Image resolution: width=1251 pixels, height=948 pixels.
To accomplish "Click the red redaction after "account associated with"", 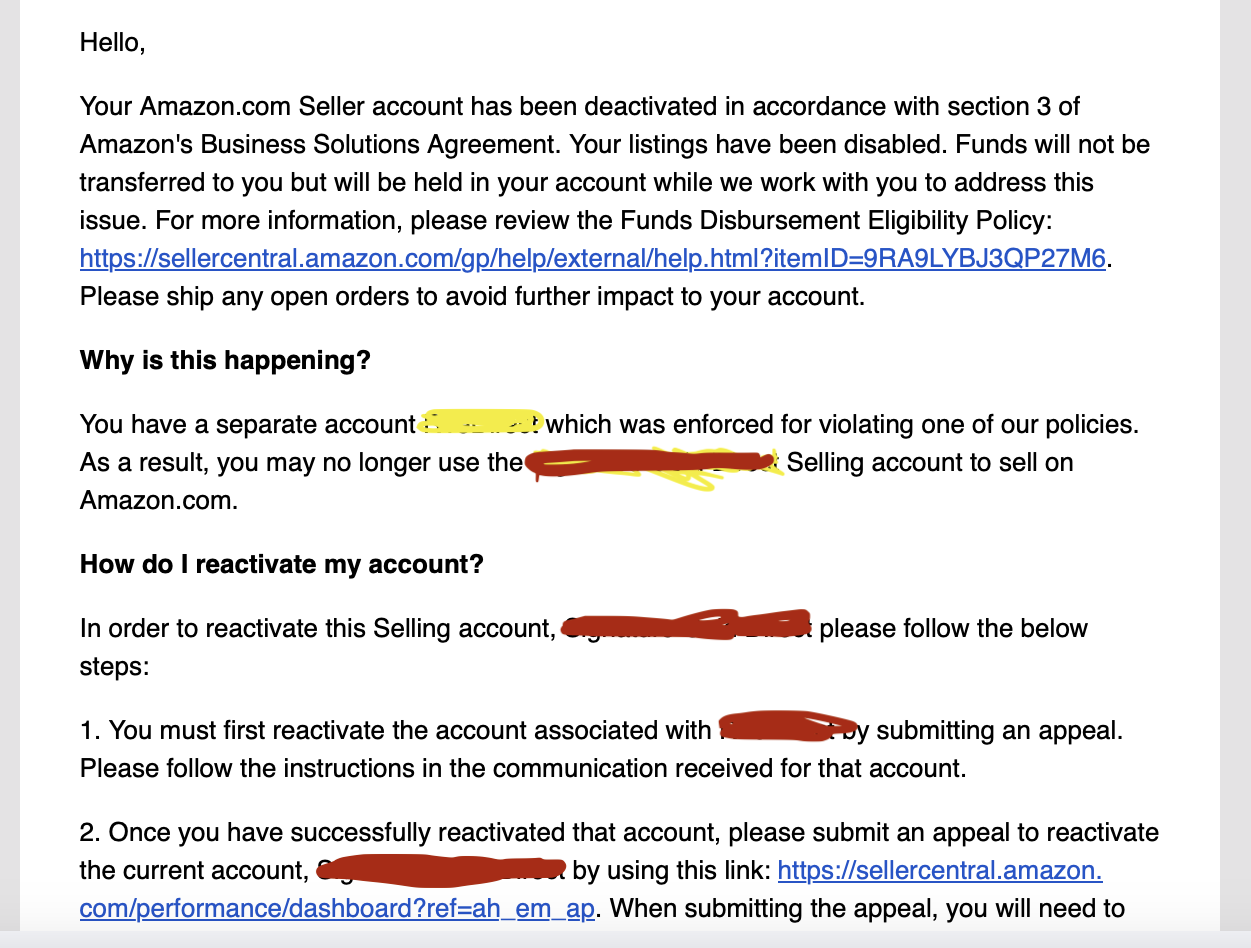I will [x=789, y=728].
